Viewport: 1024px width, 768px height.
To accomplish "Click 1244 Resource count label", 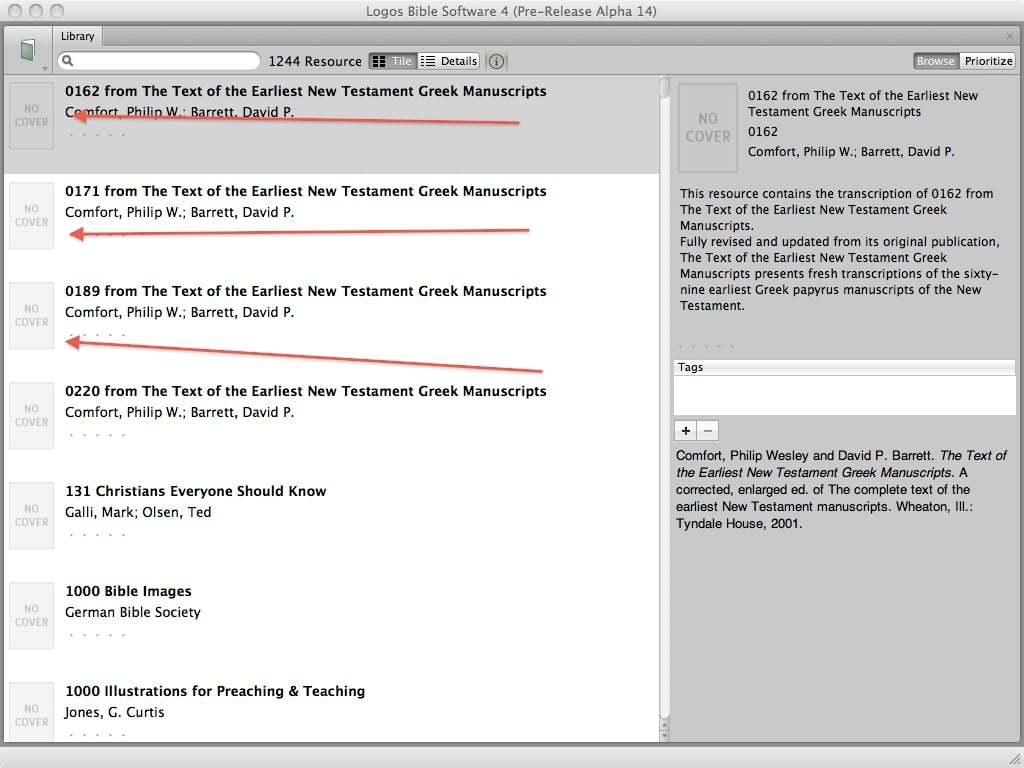I will click(x=315, y=61).
